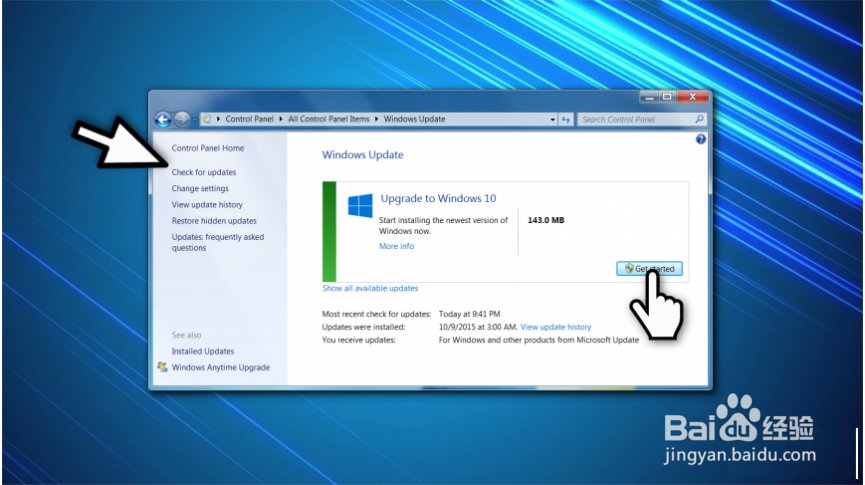The height and width of the screenshot is (485, 865).
Task: Select Control Panel breadcrumb segment
Action: click(x=249, y=119)
